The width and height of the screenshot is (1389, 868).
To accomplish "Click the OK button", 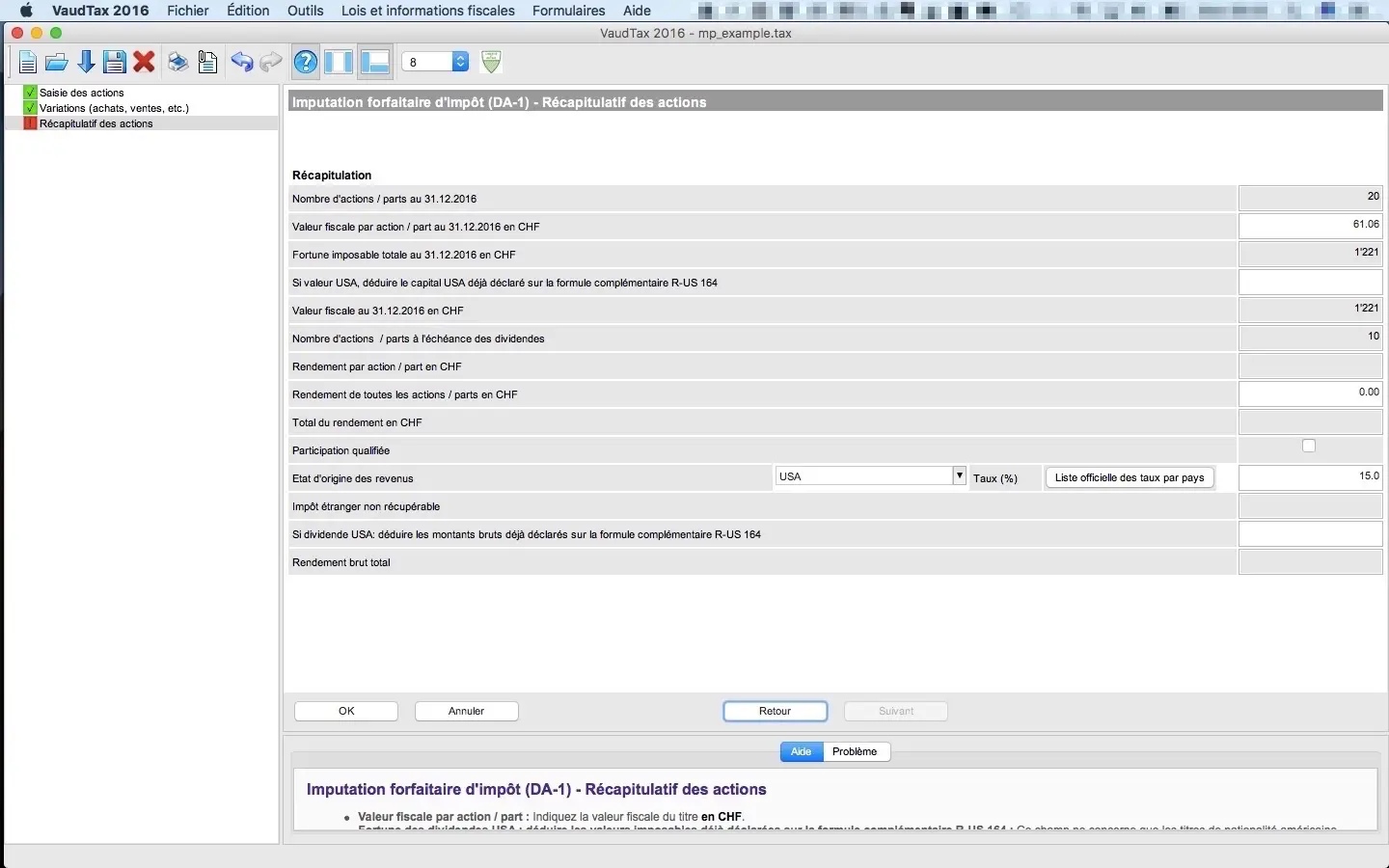I will (346, 711).
